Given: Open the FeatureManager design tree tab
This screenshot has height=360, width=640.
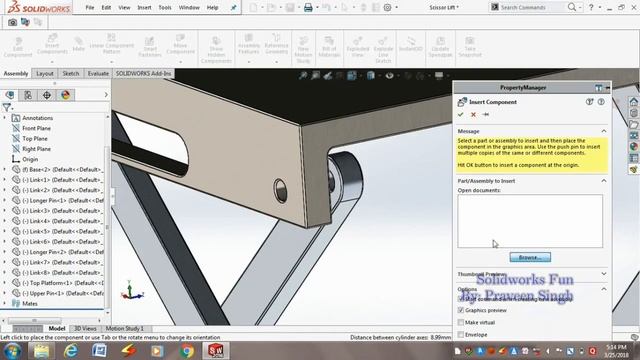Looking at the screenshot, I should tap(10, 95).
